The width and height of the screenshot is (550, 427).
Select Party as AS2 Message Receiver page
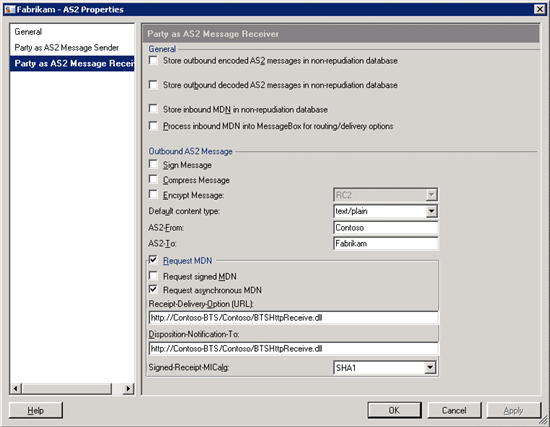(x=72, y=64)
